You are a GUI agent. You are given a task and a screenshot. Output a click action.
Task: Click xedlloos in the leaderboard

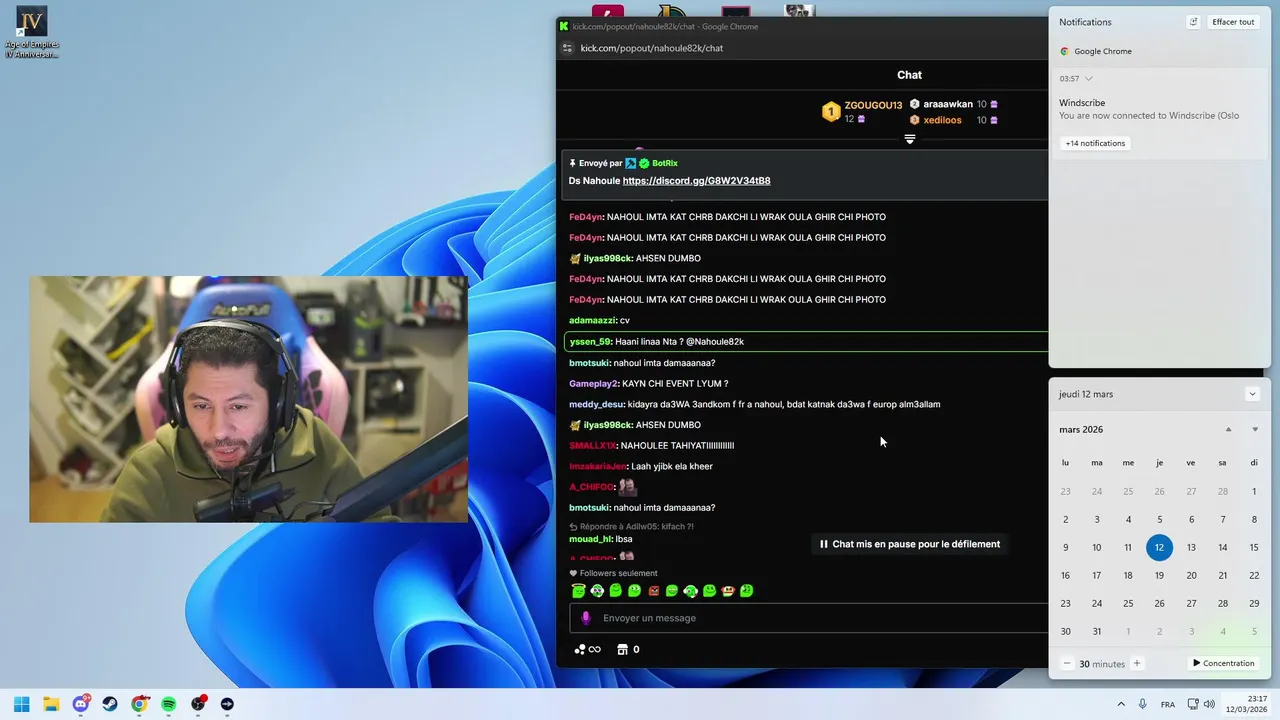[x=942, y=120]
